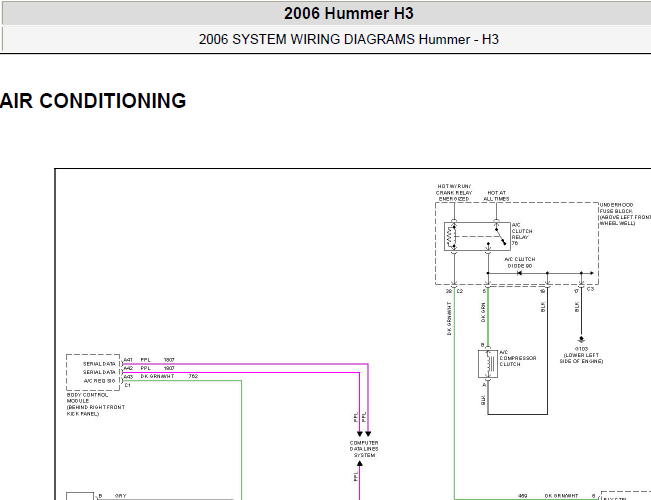Click the G103 ground symbol
The width and height of the screenshot is (651, 500).
581,340
